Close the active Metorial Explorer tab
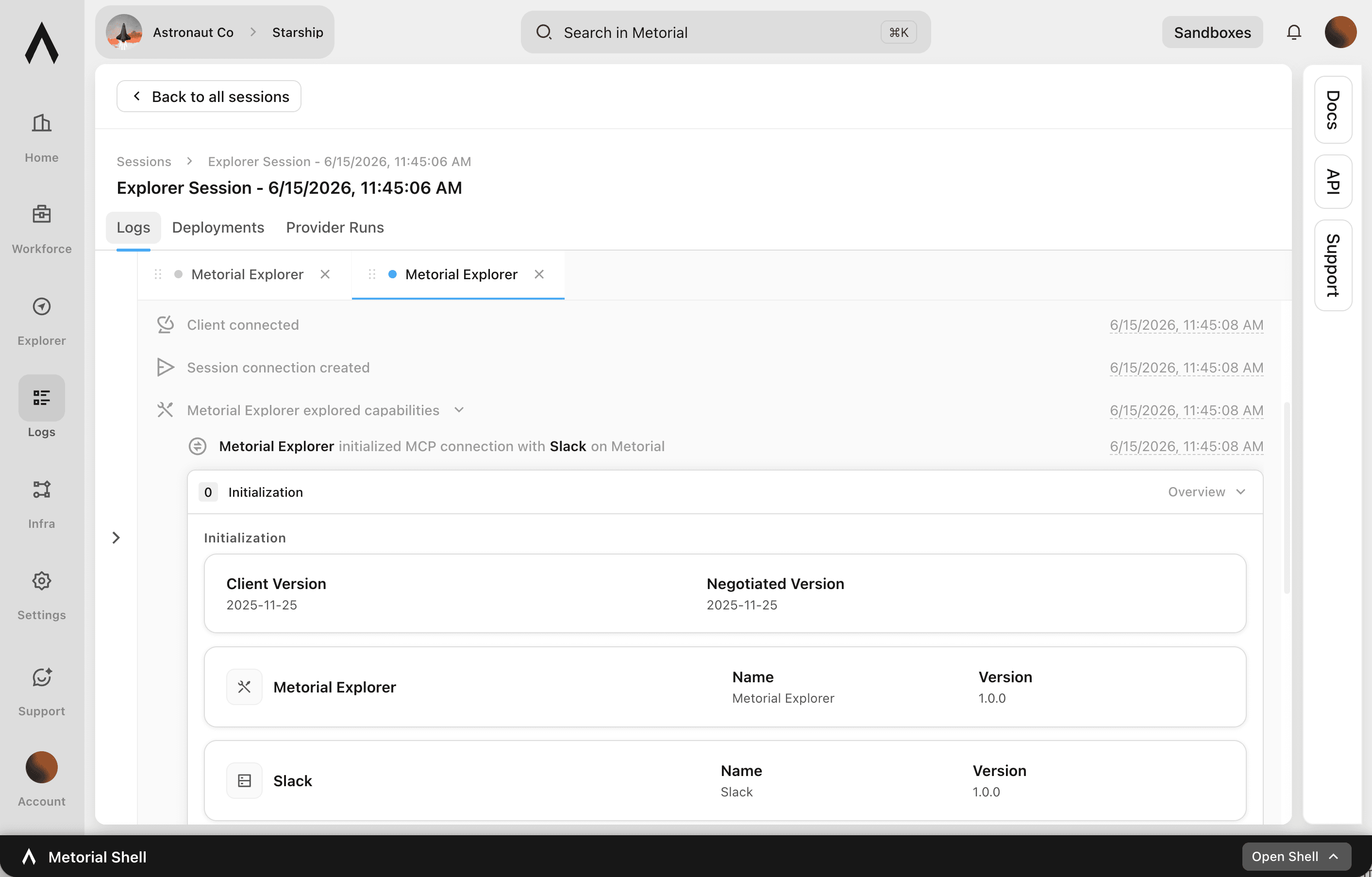Screen dimensions: 1372x877 pos(539,275)
